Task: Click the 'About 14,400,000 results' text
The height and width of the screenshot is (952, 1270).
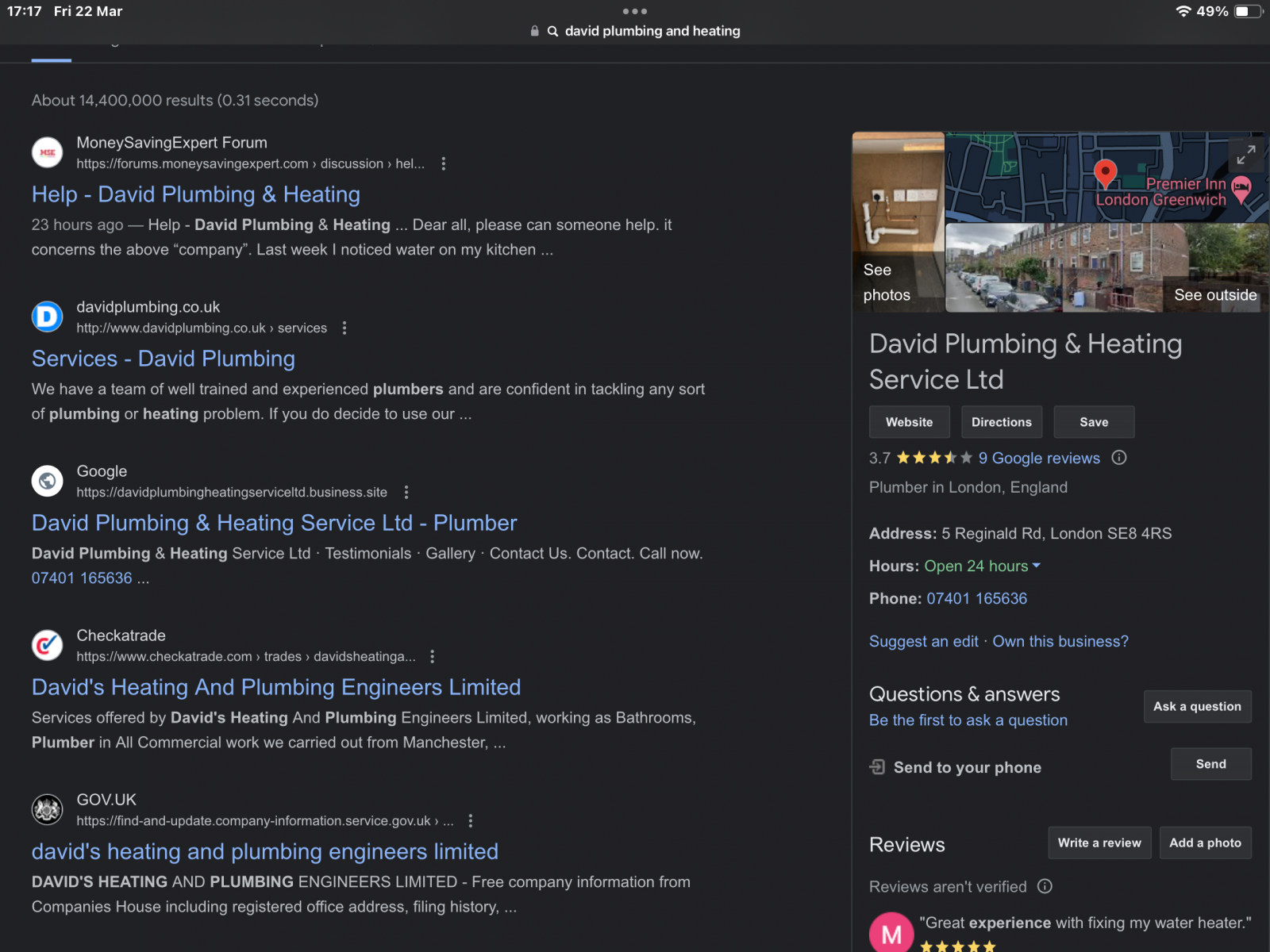Action: (x=175, y=100)
